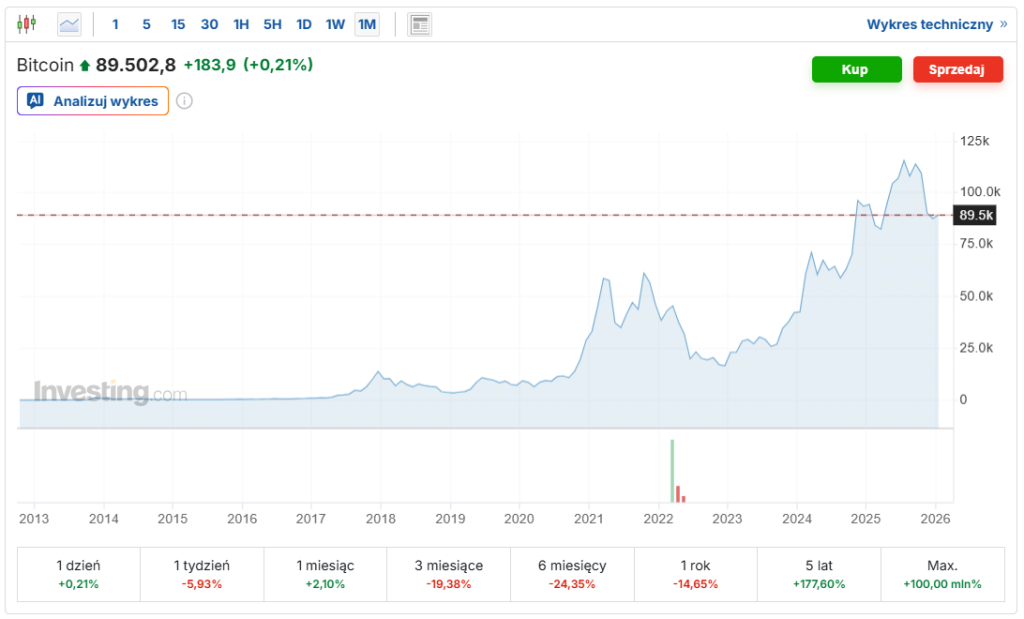The width and height of the screenshot is (1024, 619).
Task: Enable the 1M timeframe
Action: 366,23
